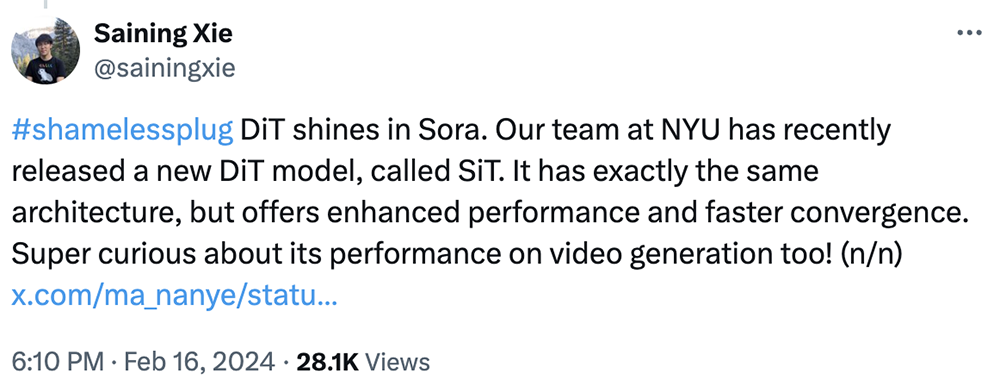
Task: Click the 6:10 PM timestamp
Action: (x=57, y=362)
